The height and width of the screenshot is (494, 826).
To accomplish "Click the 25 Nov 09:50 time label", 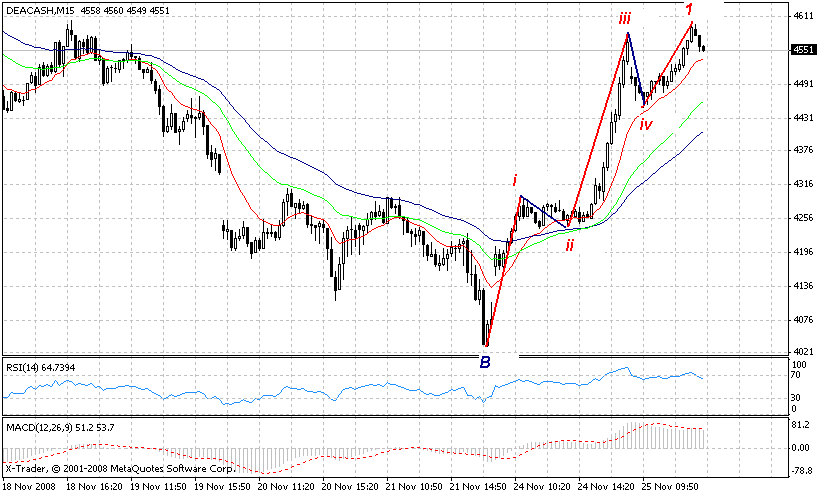I will (x=670, y=487).
